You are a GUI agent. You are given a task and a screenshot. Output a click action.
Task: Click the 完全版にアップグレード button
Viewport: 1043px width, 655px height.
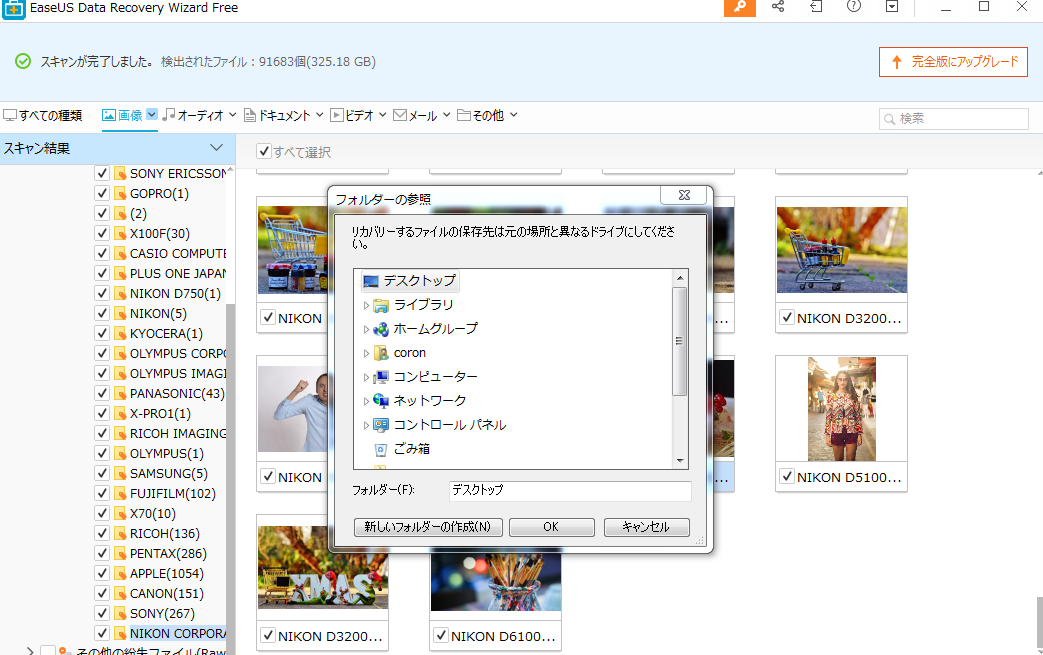pyautogui.click(x=953, y=62)
